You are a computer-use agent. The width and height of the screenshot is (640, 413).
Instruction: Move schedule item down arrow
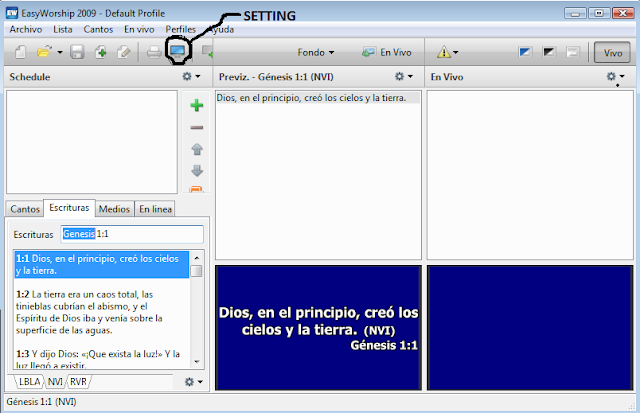(x=197, y=171)
